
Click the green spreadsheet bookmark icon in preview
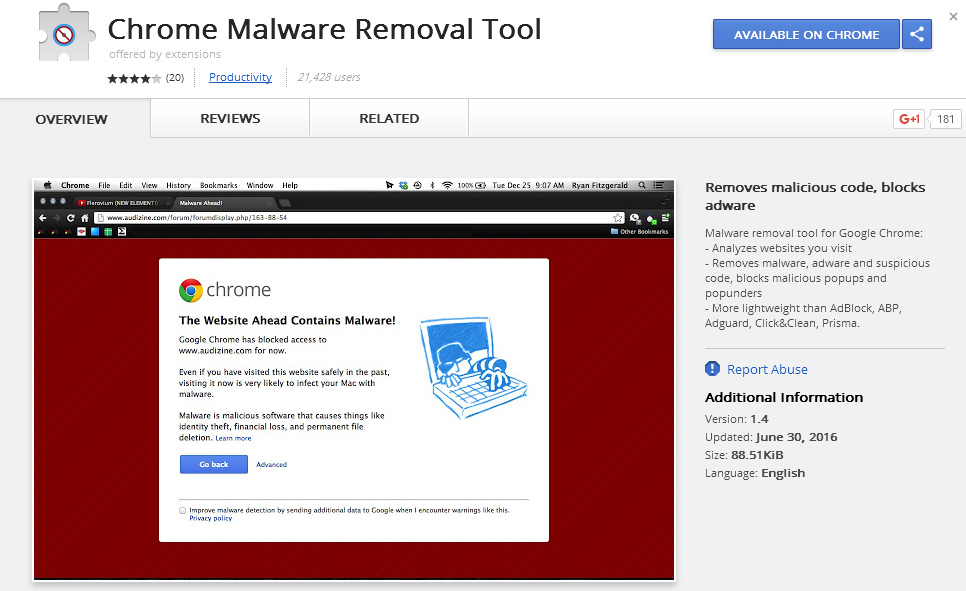coord(108,232)
